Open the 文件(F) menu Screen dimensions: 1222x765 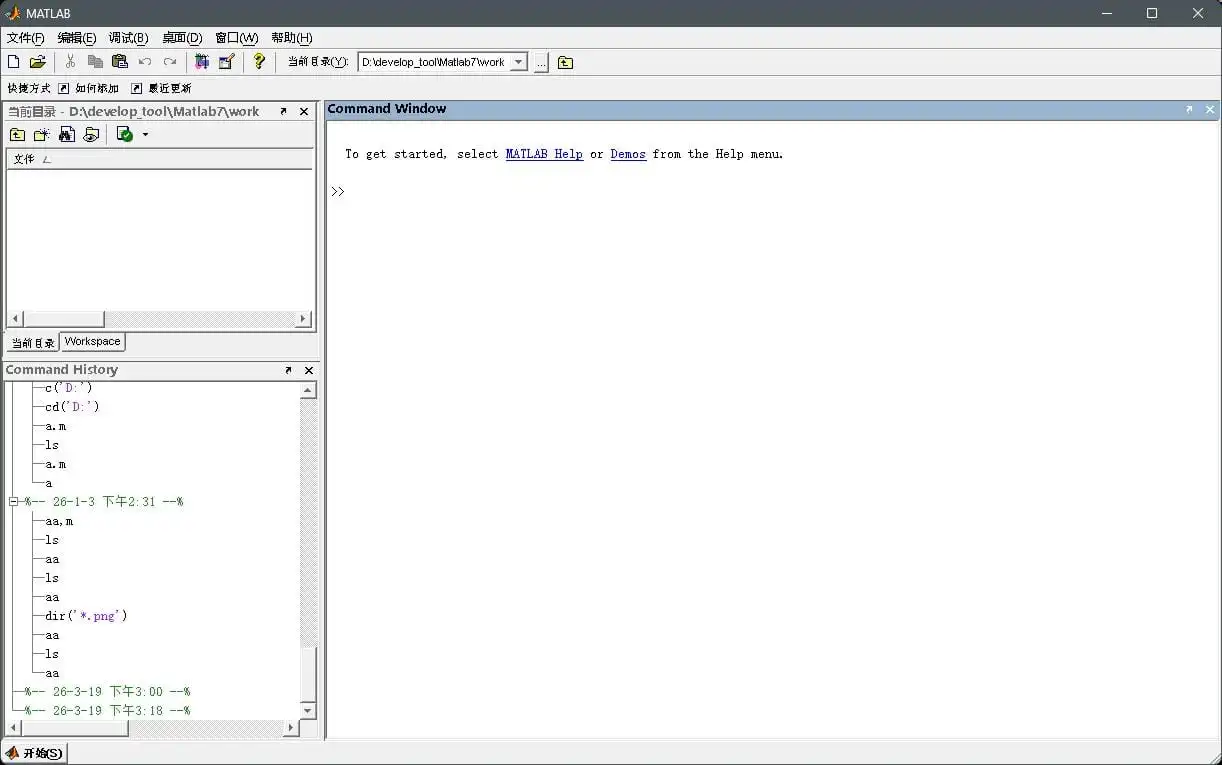point(26,38)
